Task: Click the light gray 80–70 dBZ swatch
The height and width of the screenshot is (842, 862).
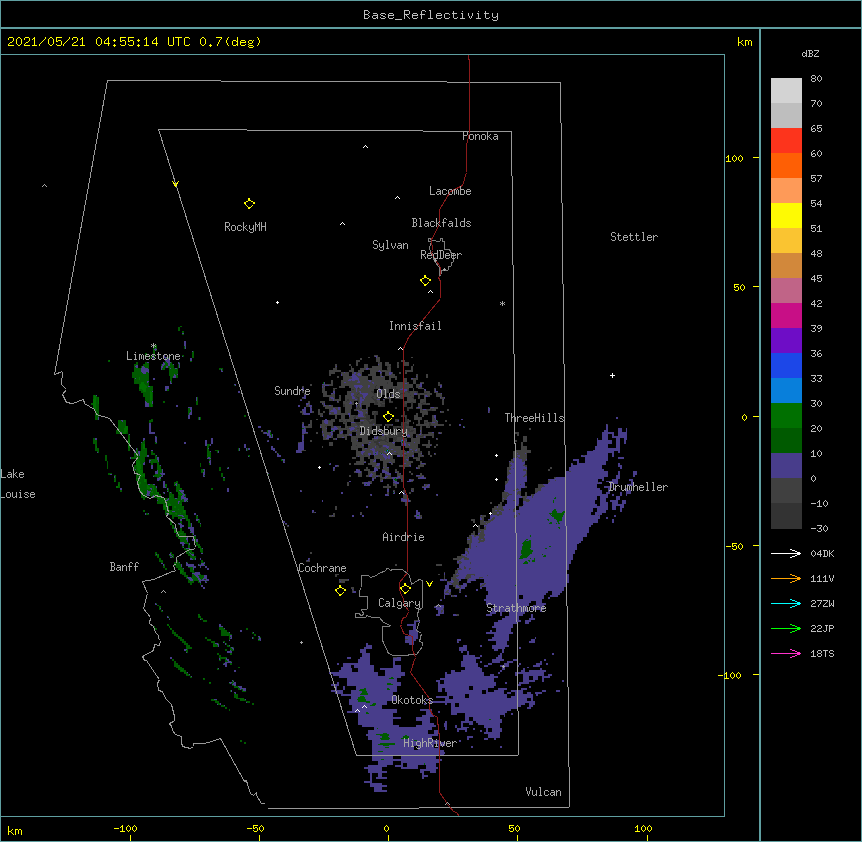Action: pos(786,91)
